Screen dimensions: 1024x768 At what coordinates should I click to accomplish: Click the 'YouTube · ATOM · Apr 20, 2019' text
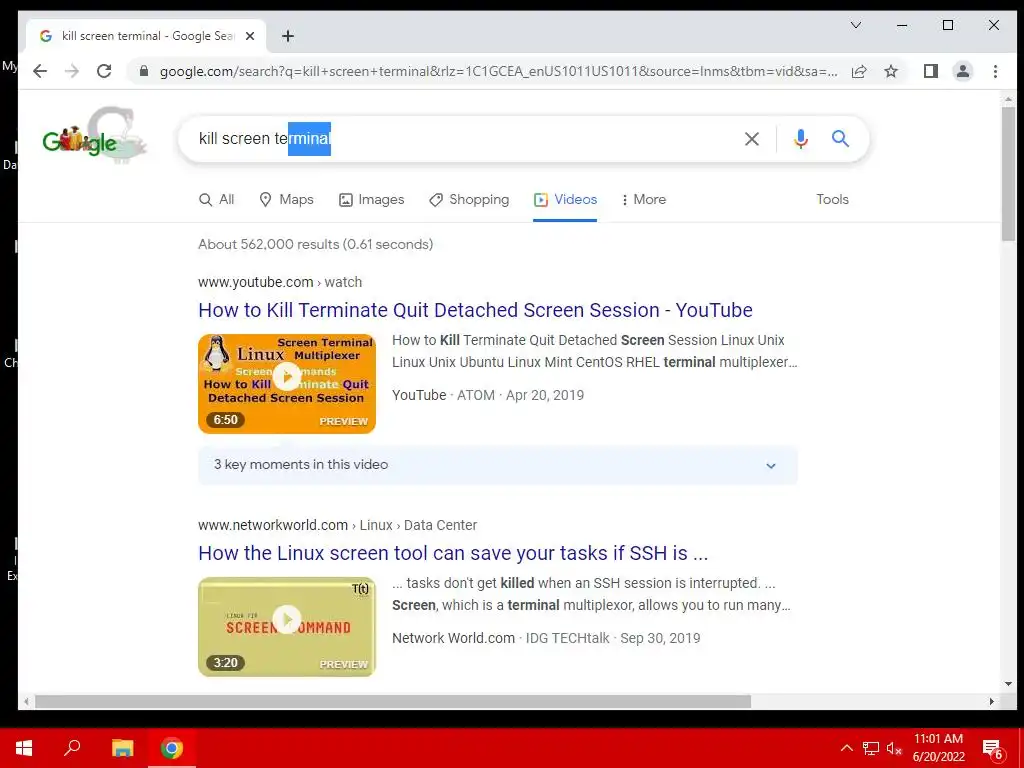488,395
